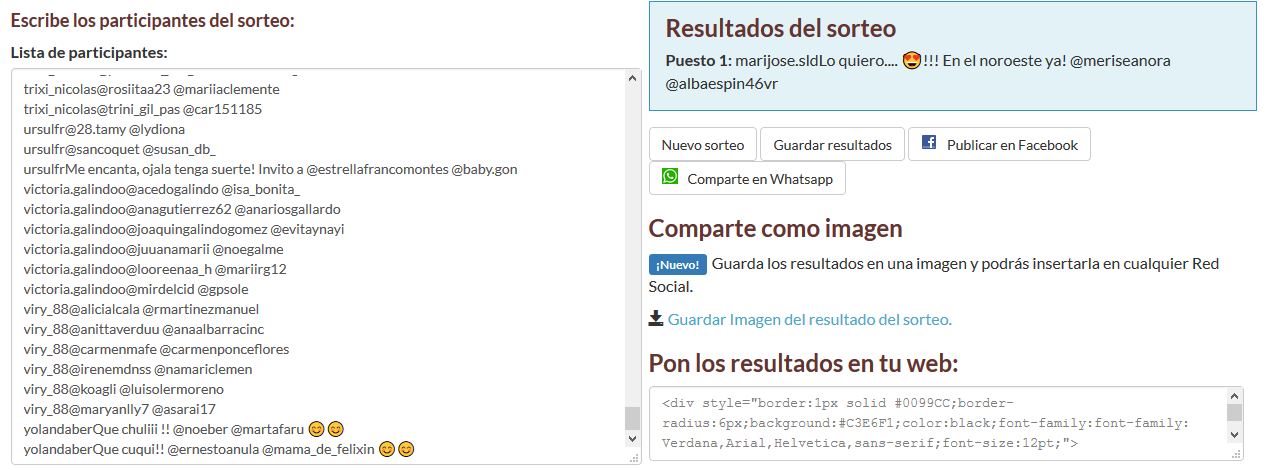The height and width of the screenshot is (470, 1273).
Task: Click the ¡Nuevo! badge label
Action: pos(678,265)
